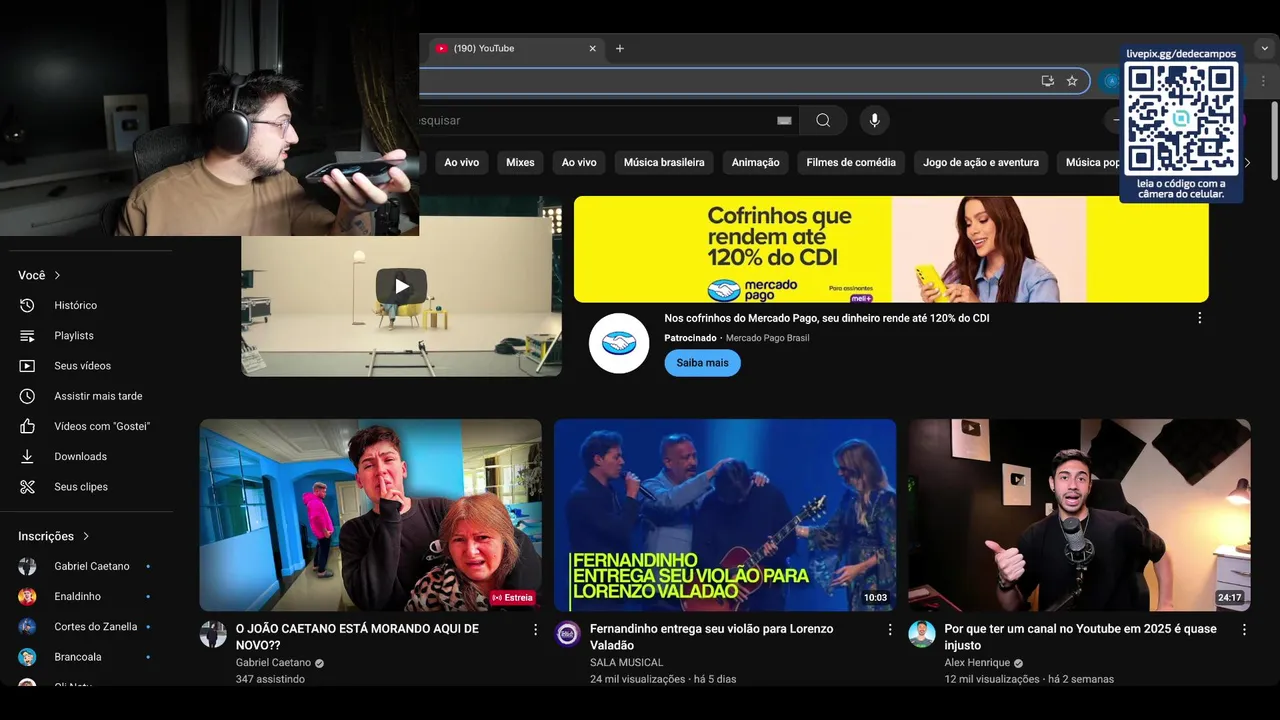This screenshot has height=720, width=1280.
Task: Select the Animação filter chip
Action: pos(755,162)
